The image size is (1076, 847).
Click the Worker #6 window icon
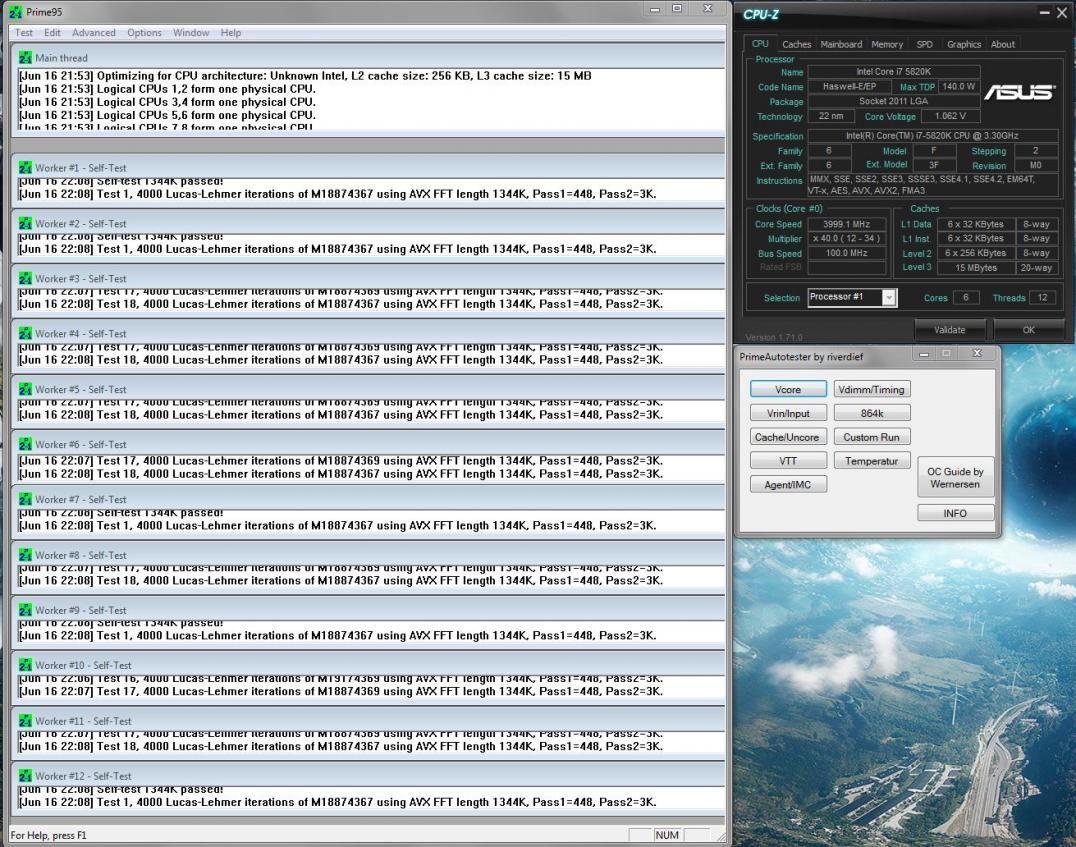pos(25,443)
